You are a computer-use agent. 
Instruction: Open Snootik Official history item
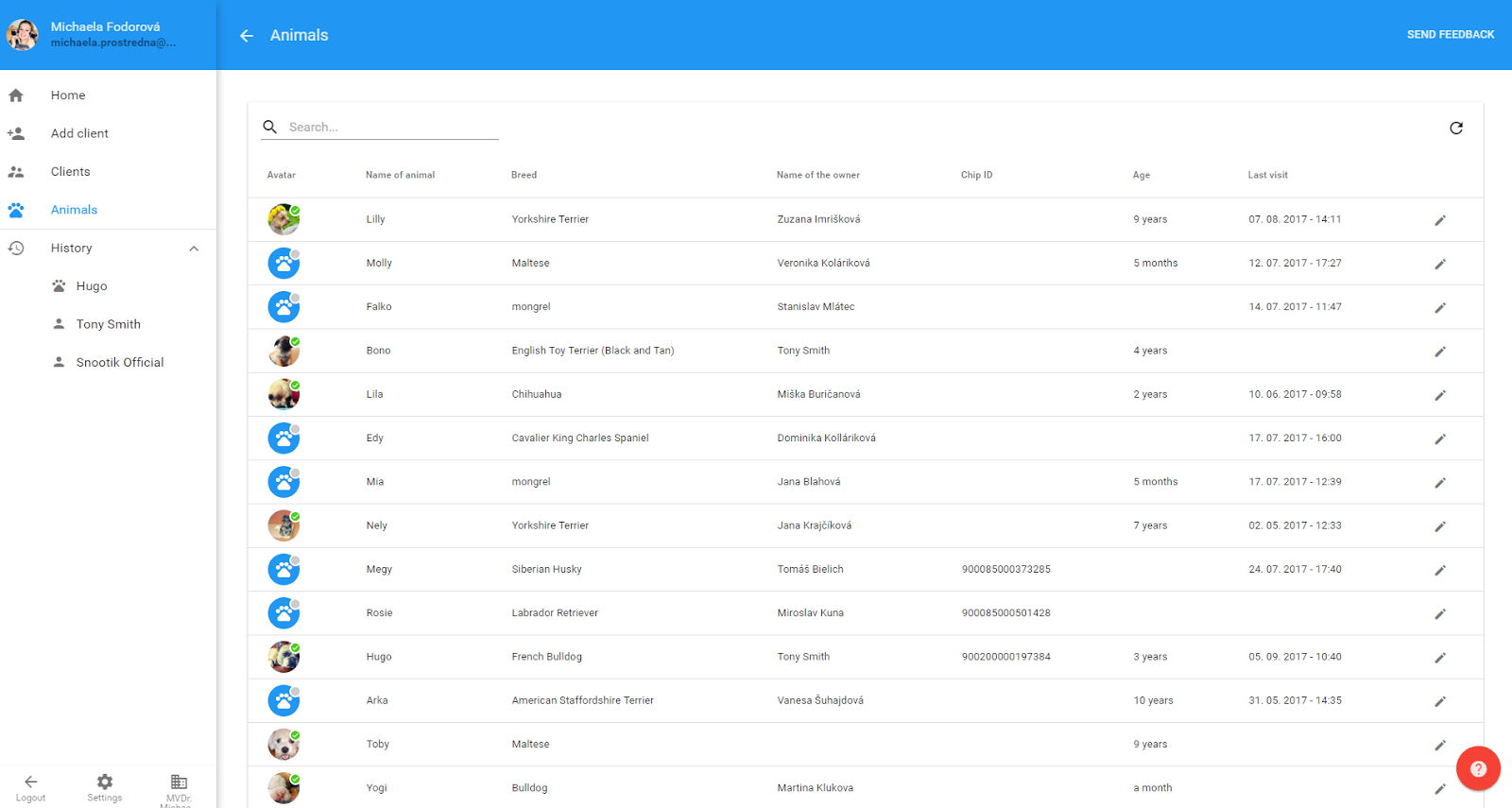pyautogui.click(x=119, y=363)
